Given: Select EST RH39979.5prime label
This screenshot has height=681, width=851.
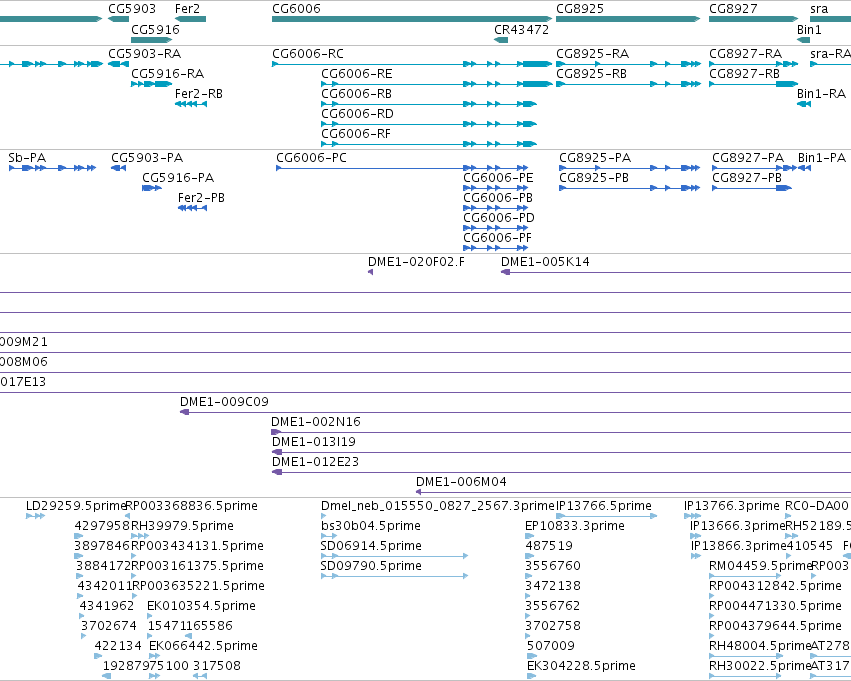Looking at the screenshot, I should click(x=182, y=526).
